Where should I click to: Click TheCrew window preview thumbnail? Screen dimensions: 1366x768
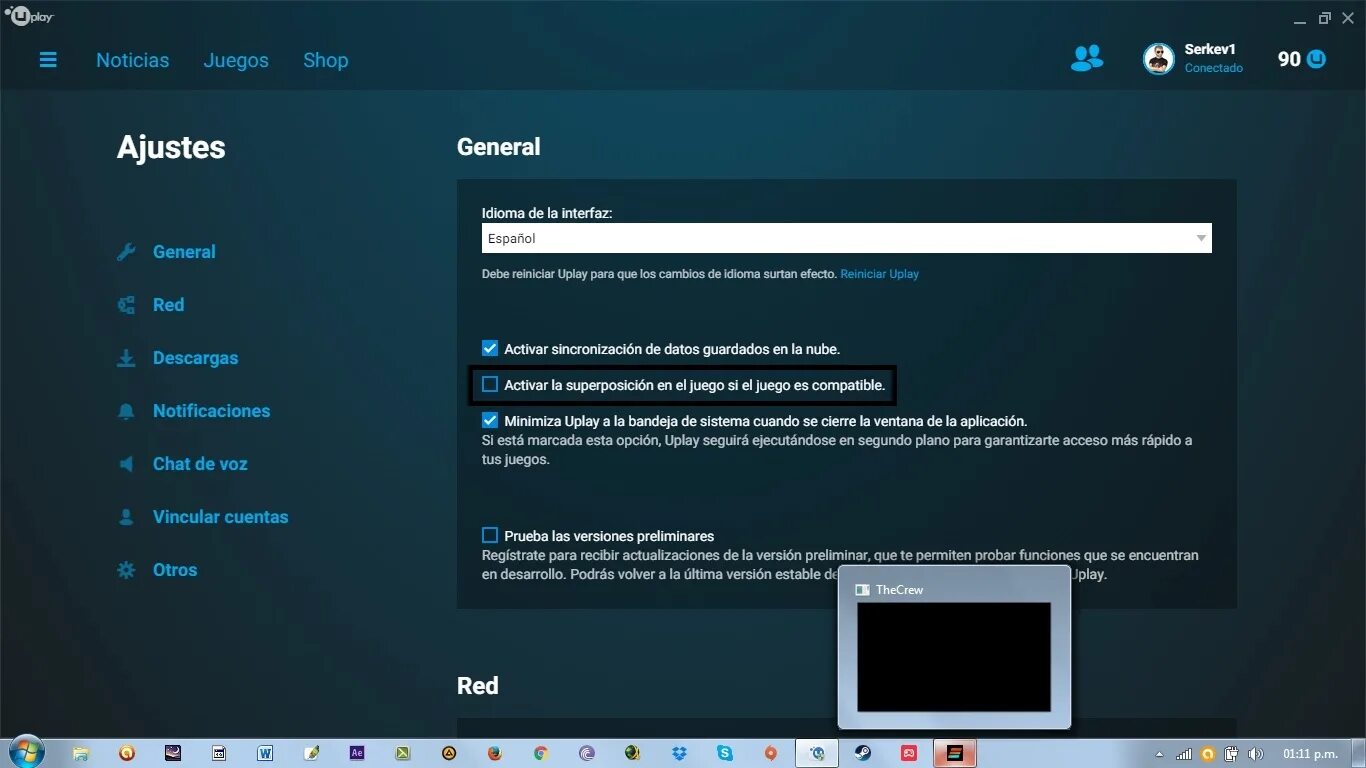[954, 656]
